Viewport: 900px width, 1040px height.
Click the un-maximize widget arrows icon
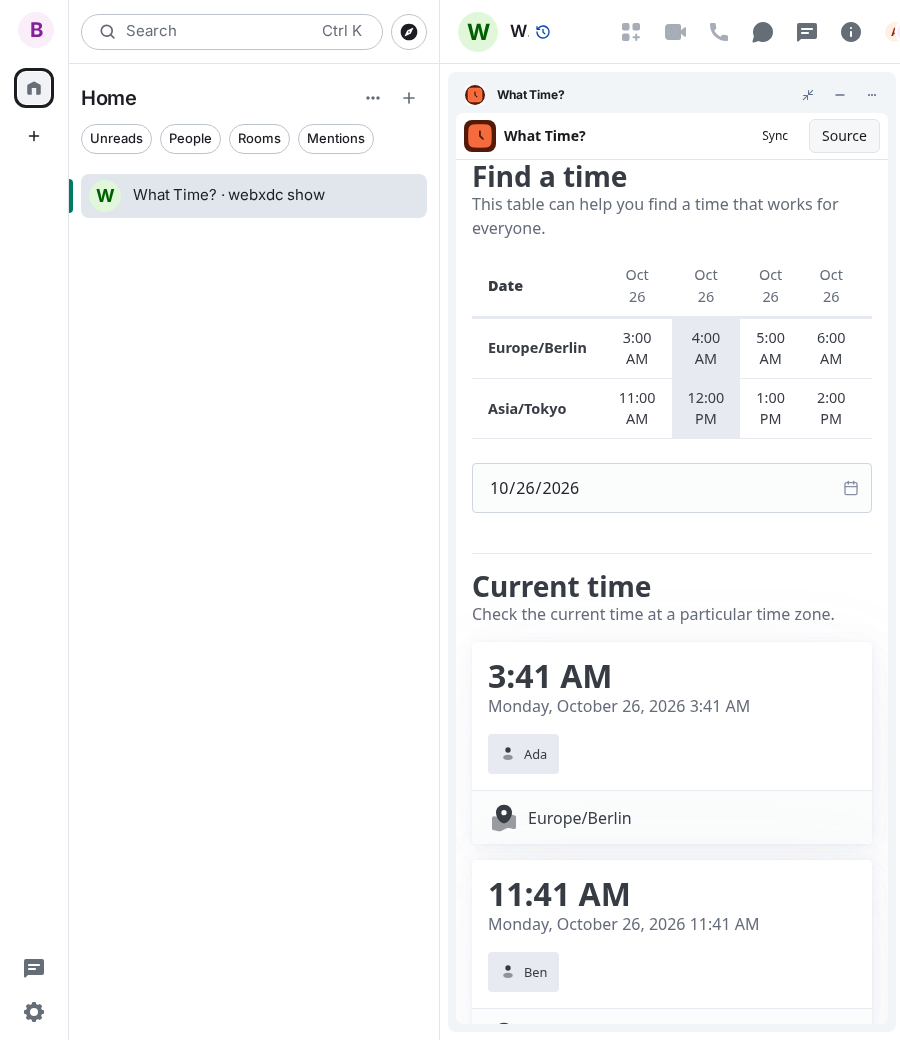[808, 95]
